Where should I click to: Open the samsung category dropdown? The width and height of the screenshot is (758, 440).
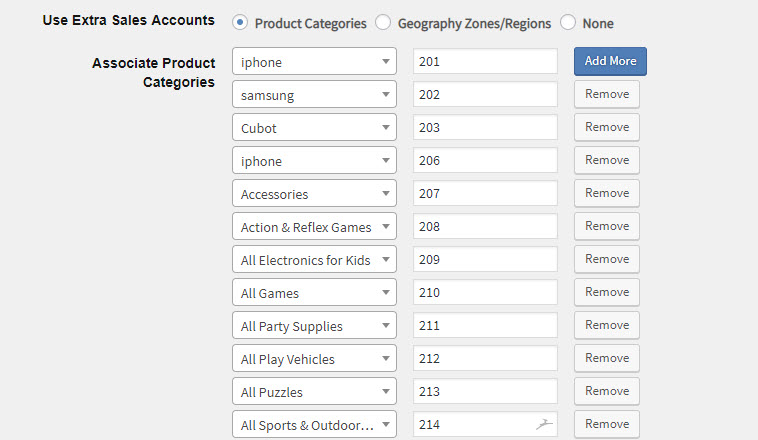click(x=314, y=94)
